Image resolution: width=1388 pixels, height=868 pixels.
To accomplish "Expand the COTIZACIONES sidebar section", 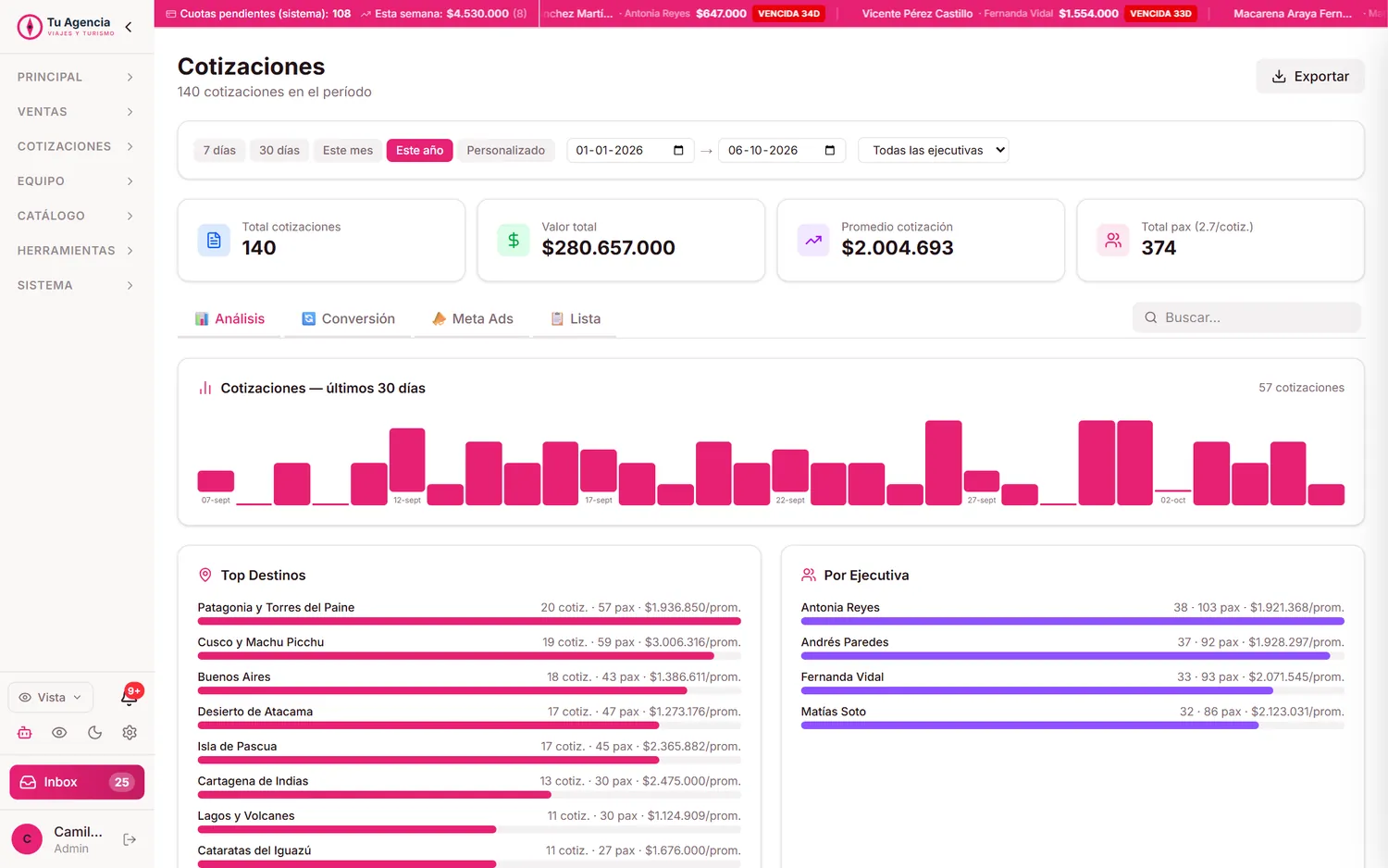I will coord(76,146).
